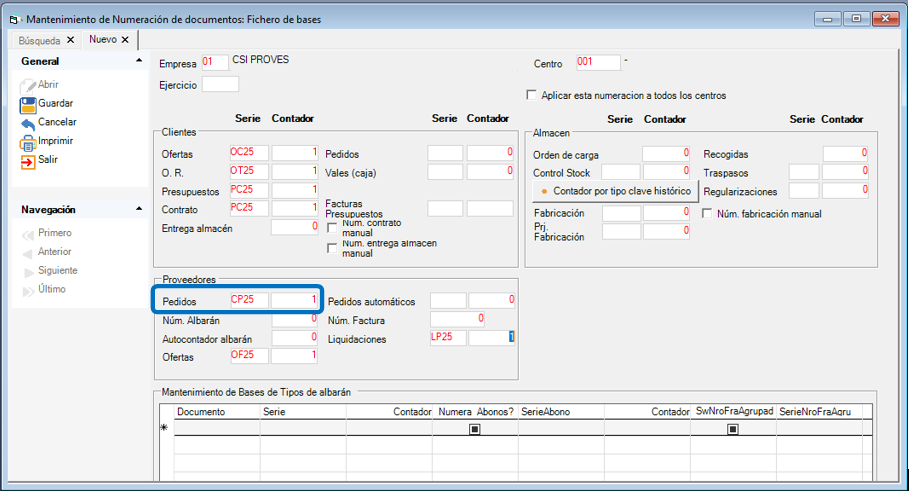Click the Salir exit icon
The image size is (910, 491).
27,161
